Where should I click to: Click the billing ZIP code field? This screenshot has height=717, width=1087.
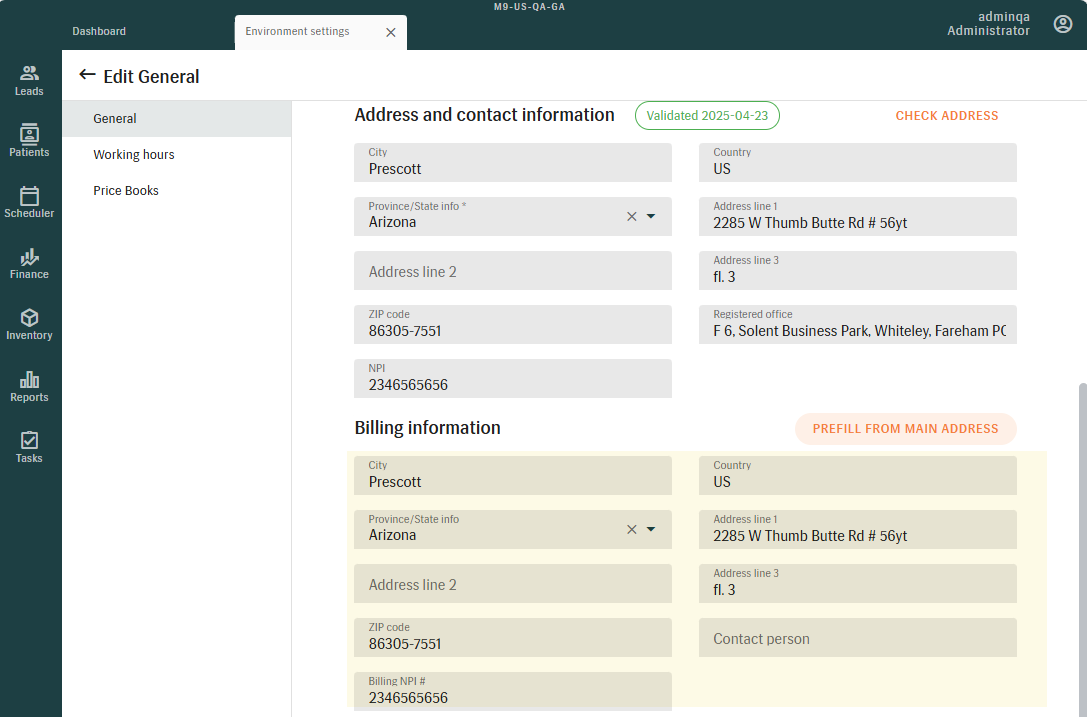(512, 637)
